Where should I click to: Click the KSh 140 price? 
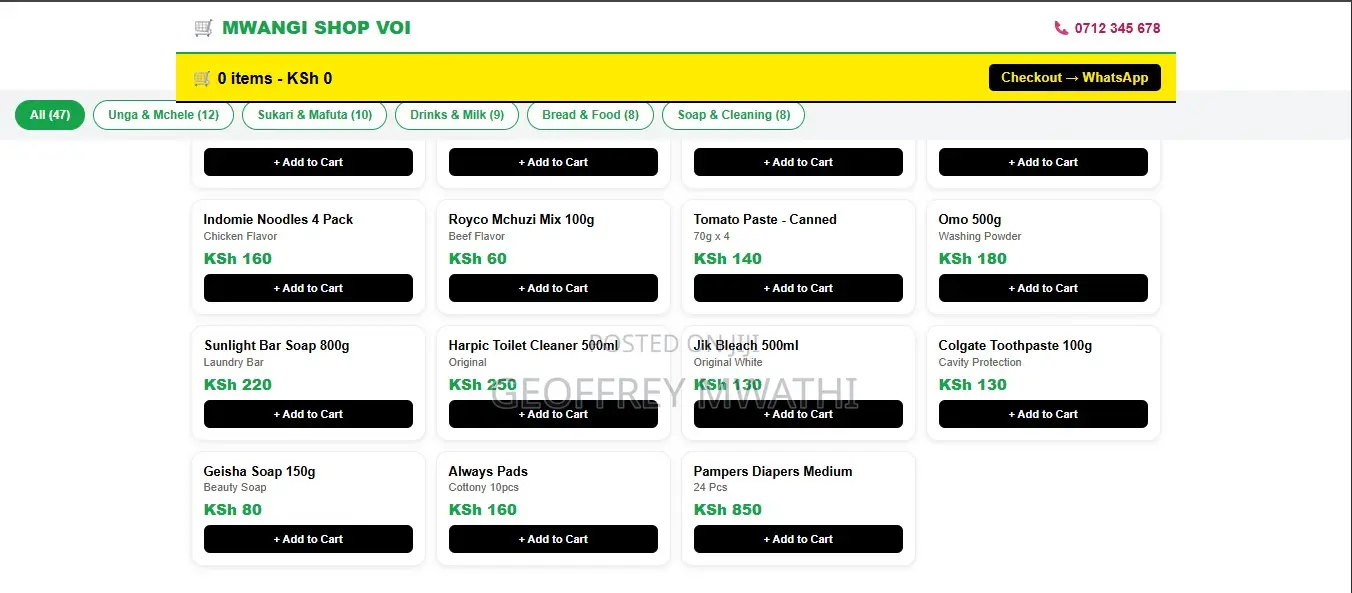(x=728, y=259)
